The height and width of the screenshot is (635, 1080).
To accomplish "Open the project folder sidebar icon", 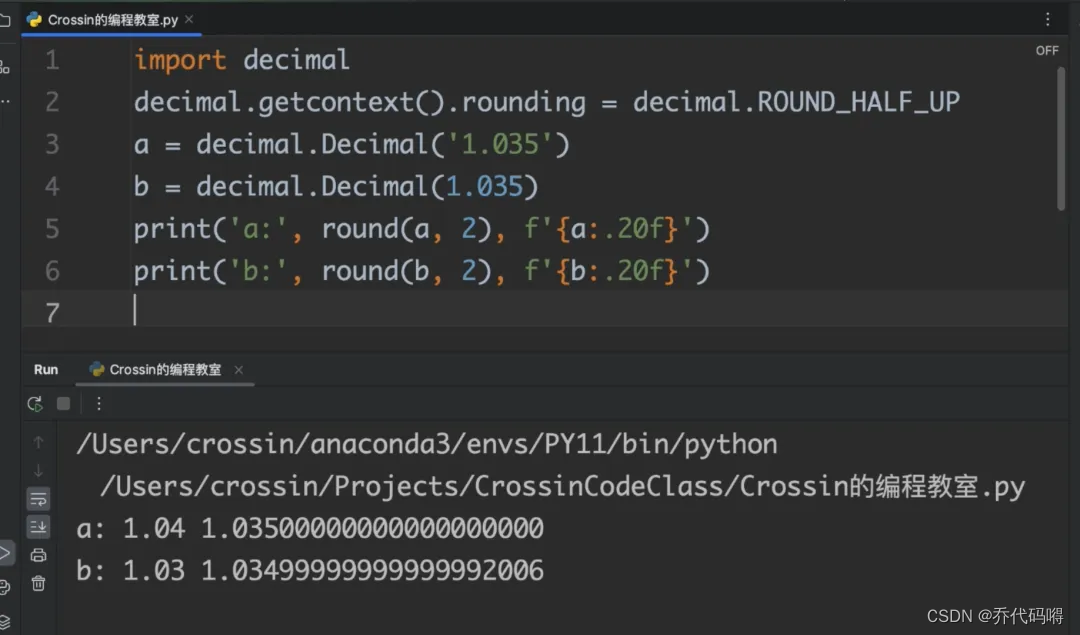I will [4, 21].
